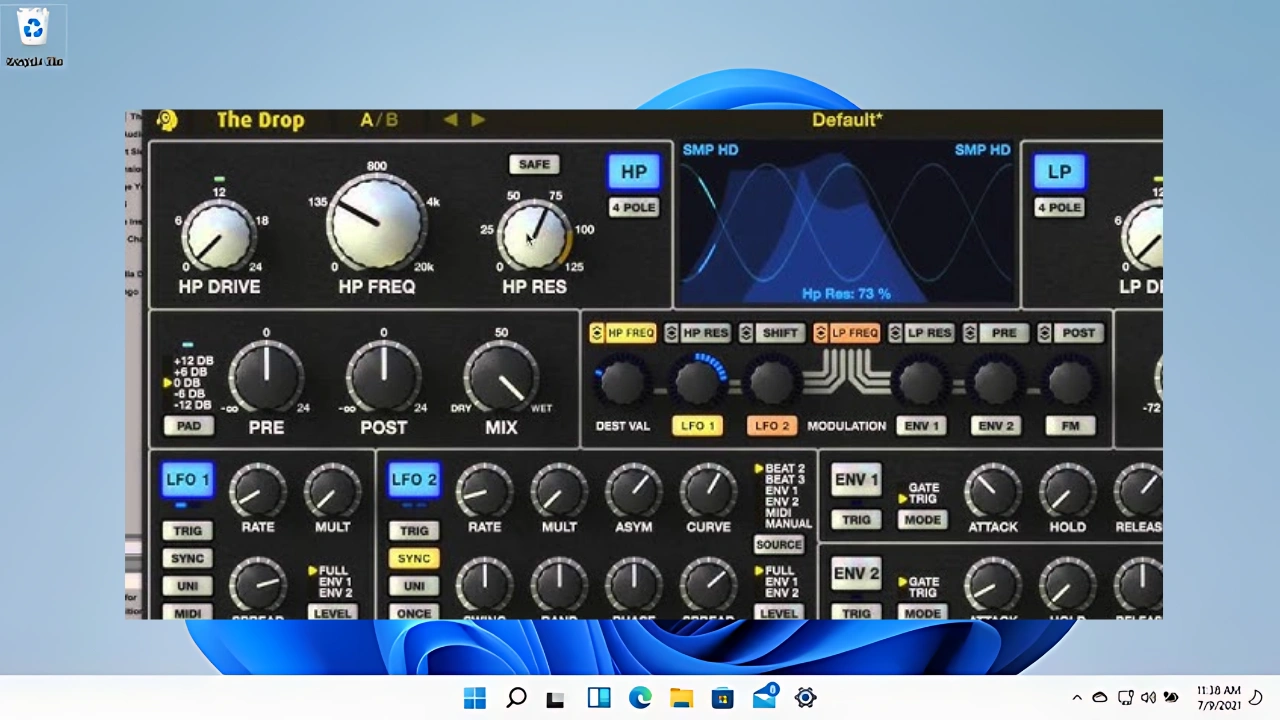Open the Widgets panel from taskbar
This screenshot has width=1280, height=720.
point(599,698)
